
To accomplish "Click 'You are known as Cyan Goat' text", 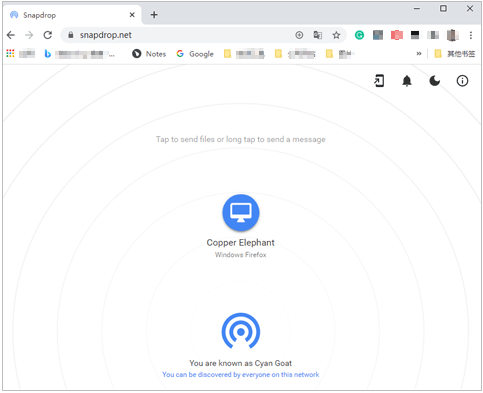I will point(241,363).
